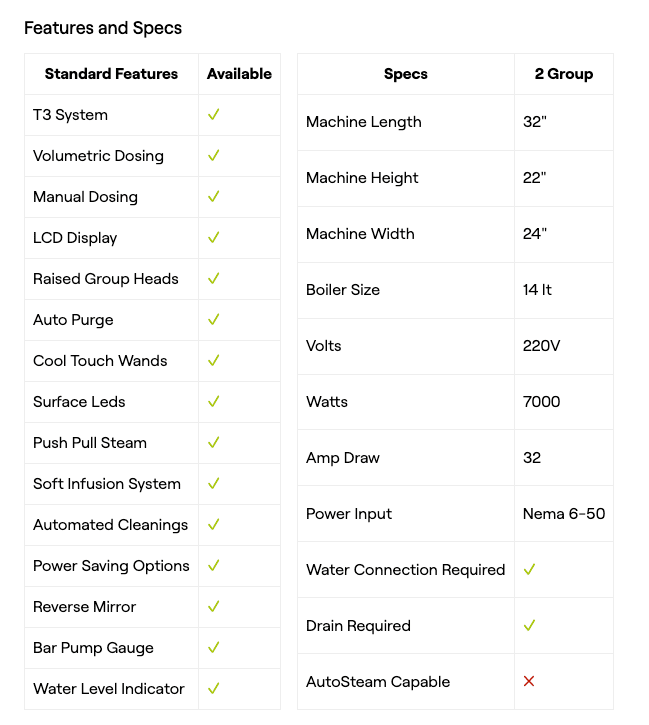Click the red X for AutoSteam Capable
Viewport: 649px width, 725px height.
point(529,682)
